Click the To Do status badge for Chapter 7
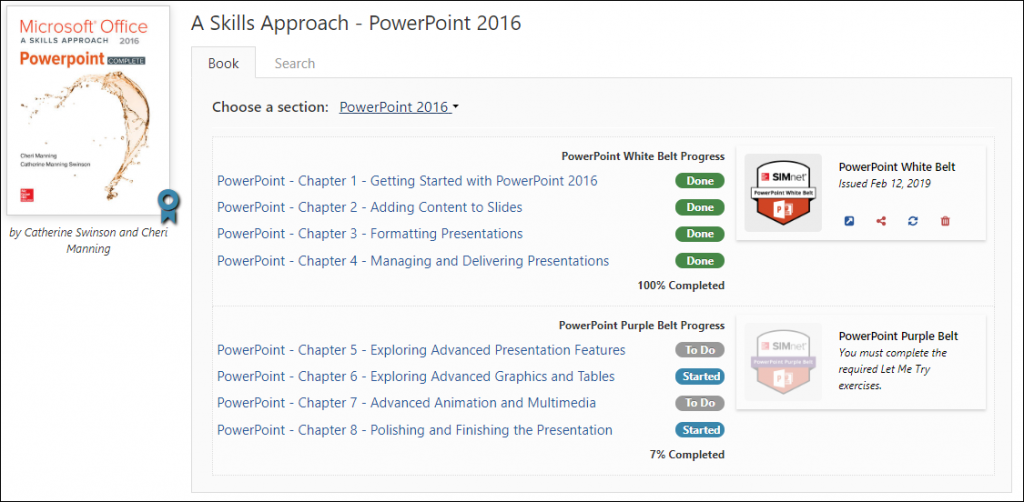 coord(700,403)
